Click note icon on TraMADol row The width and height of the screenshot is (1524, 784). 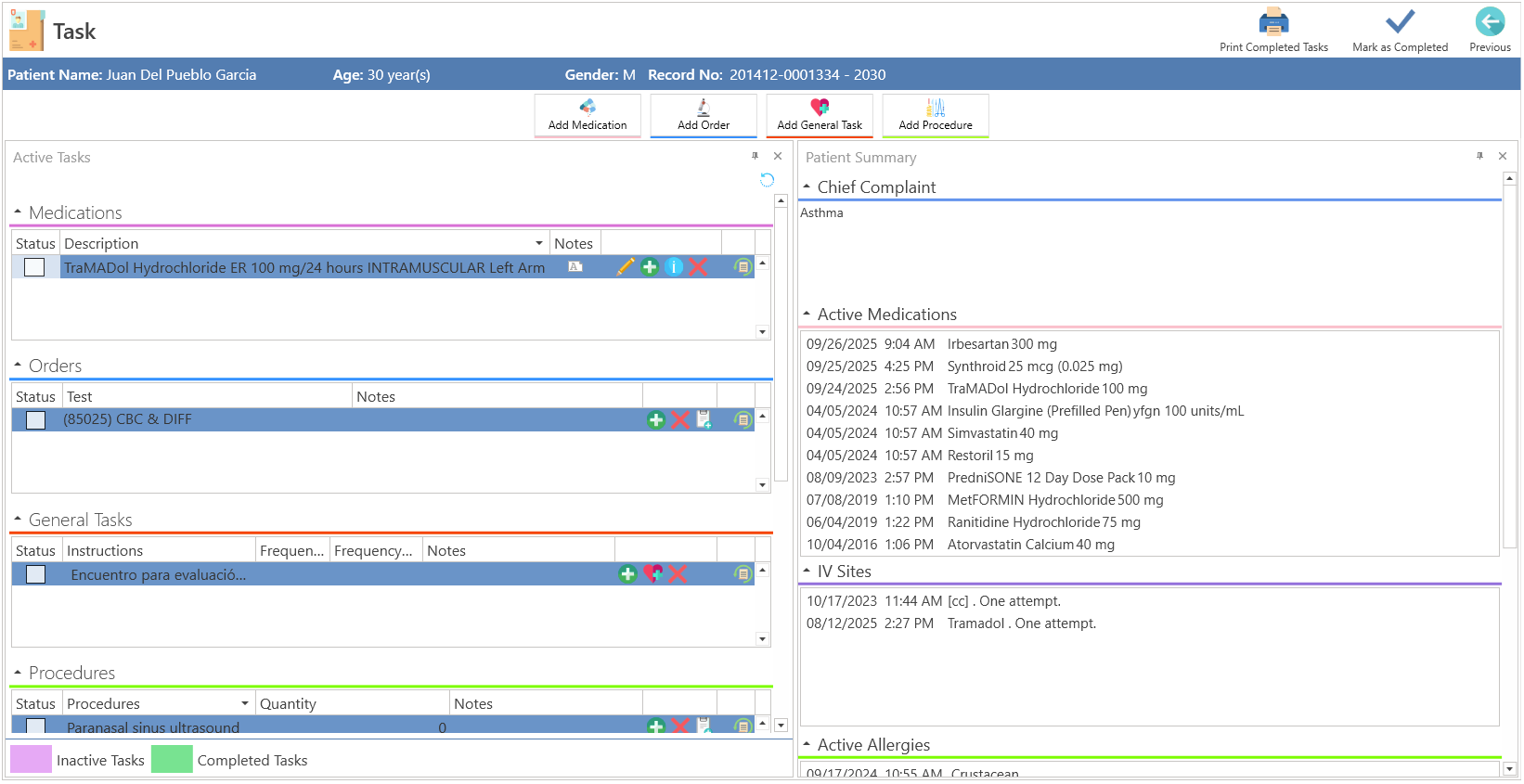(575, 267)
